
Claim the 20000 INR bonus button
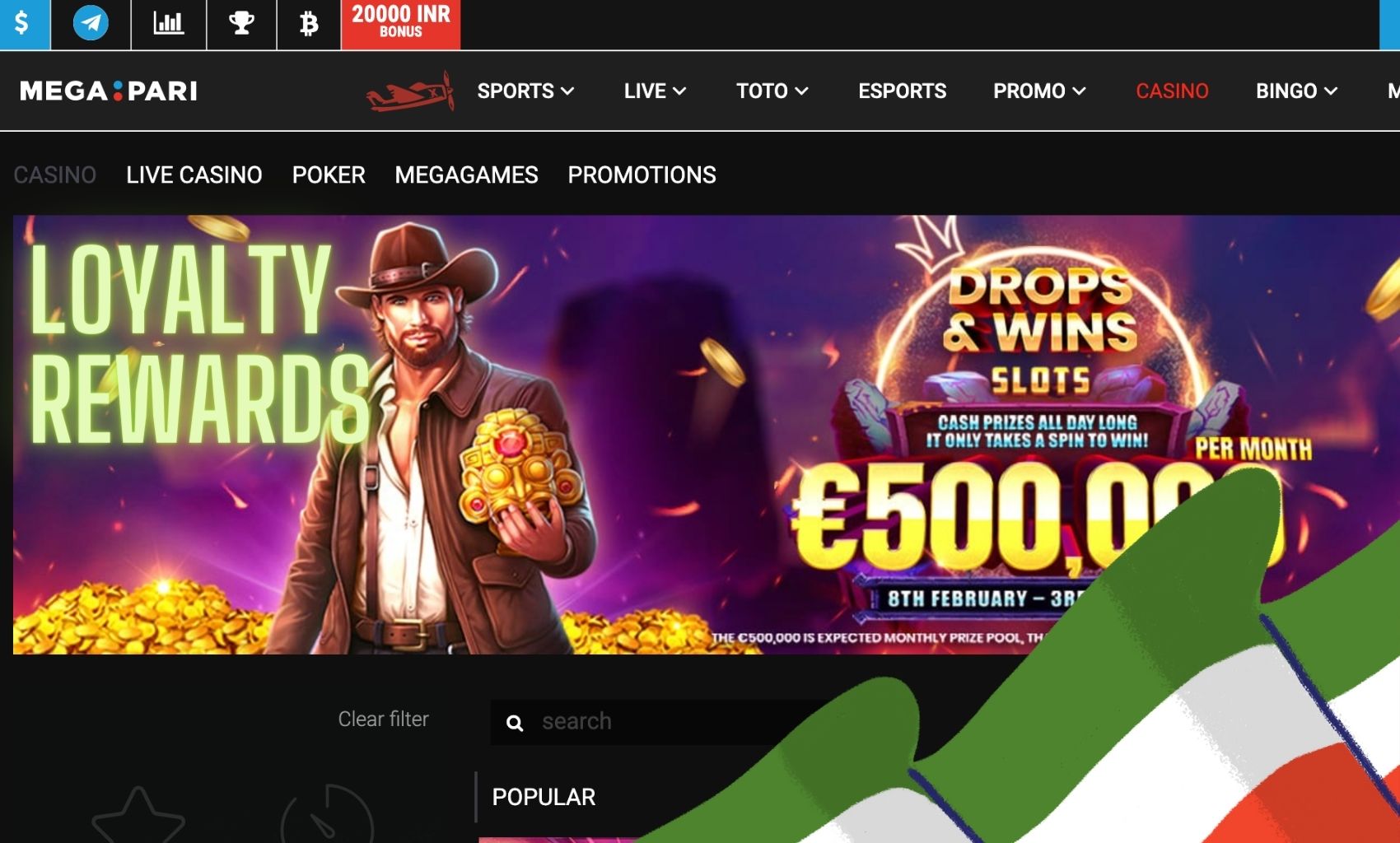(x=401, y=24)
